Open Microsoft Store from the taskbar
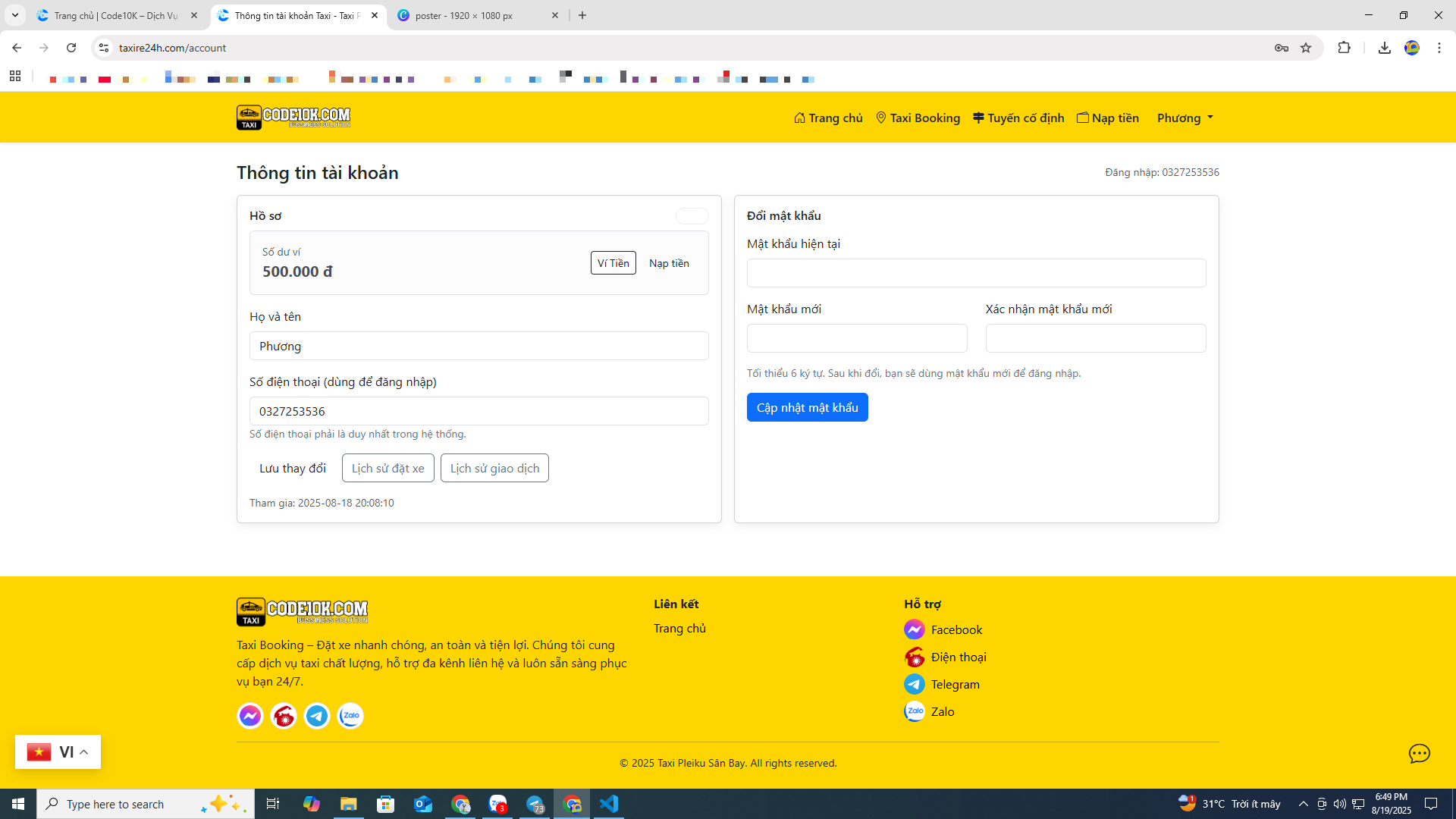The width and height of the screenshot is (1456, 819). (x=386, y=804)
